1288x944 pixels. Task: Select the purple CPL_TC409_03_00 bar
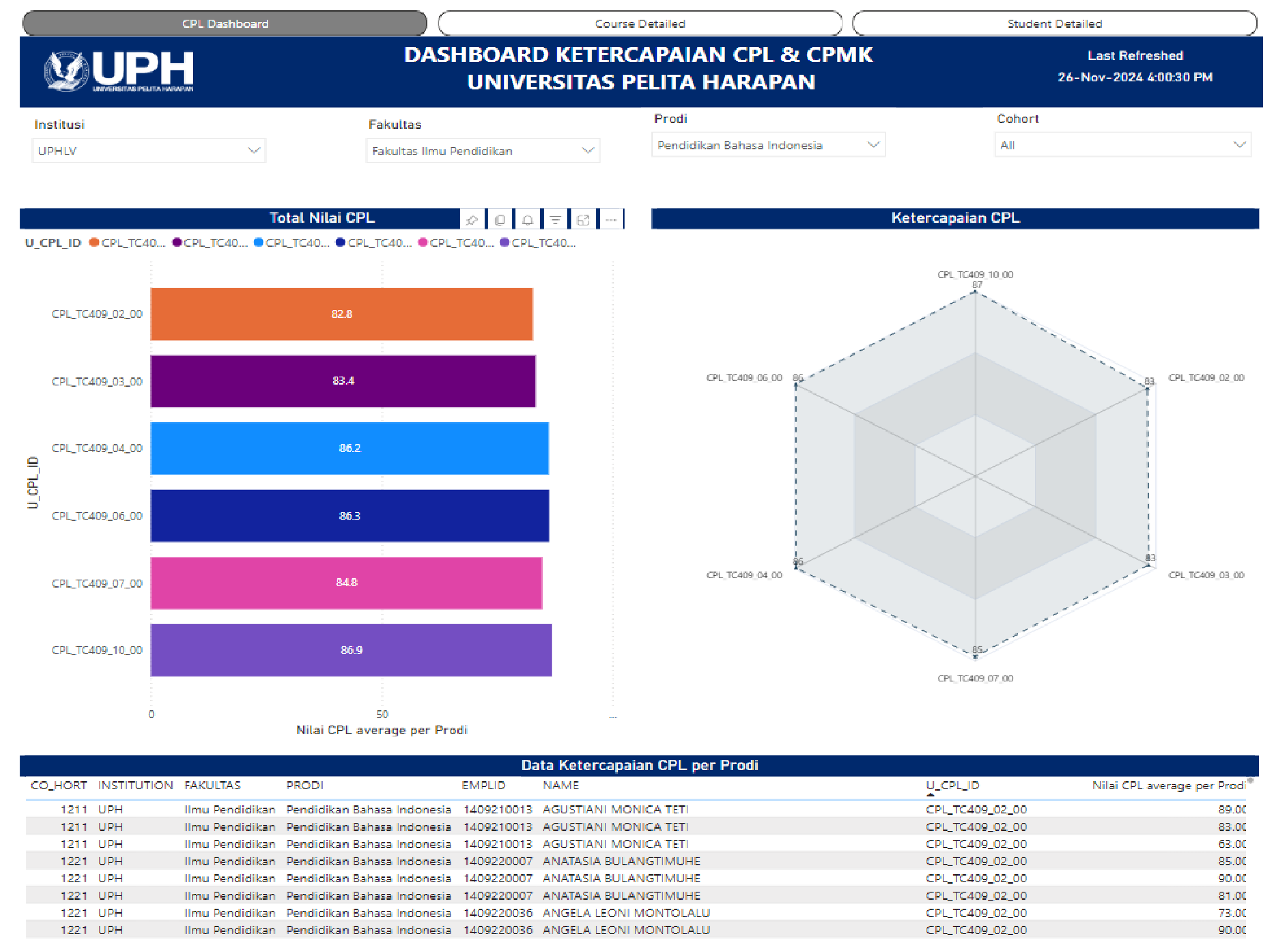pyautogui.click(x=344, y=382)
